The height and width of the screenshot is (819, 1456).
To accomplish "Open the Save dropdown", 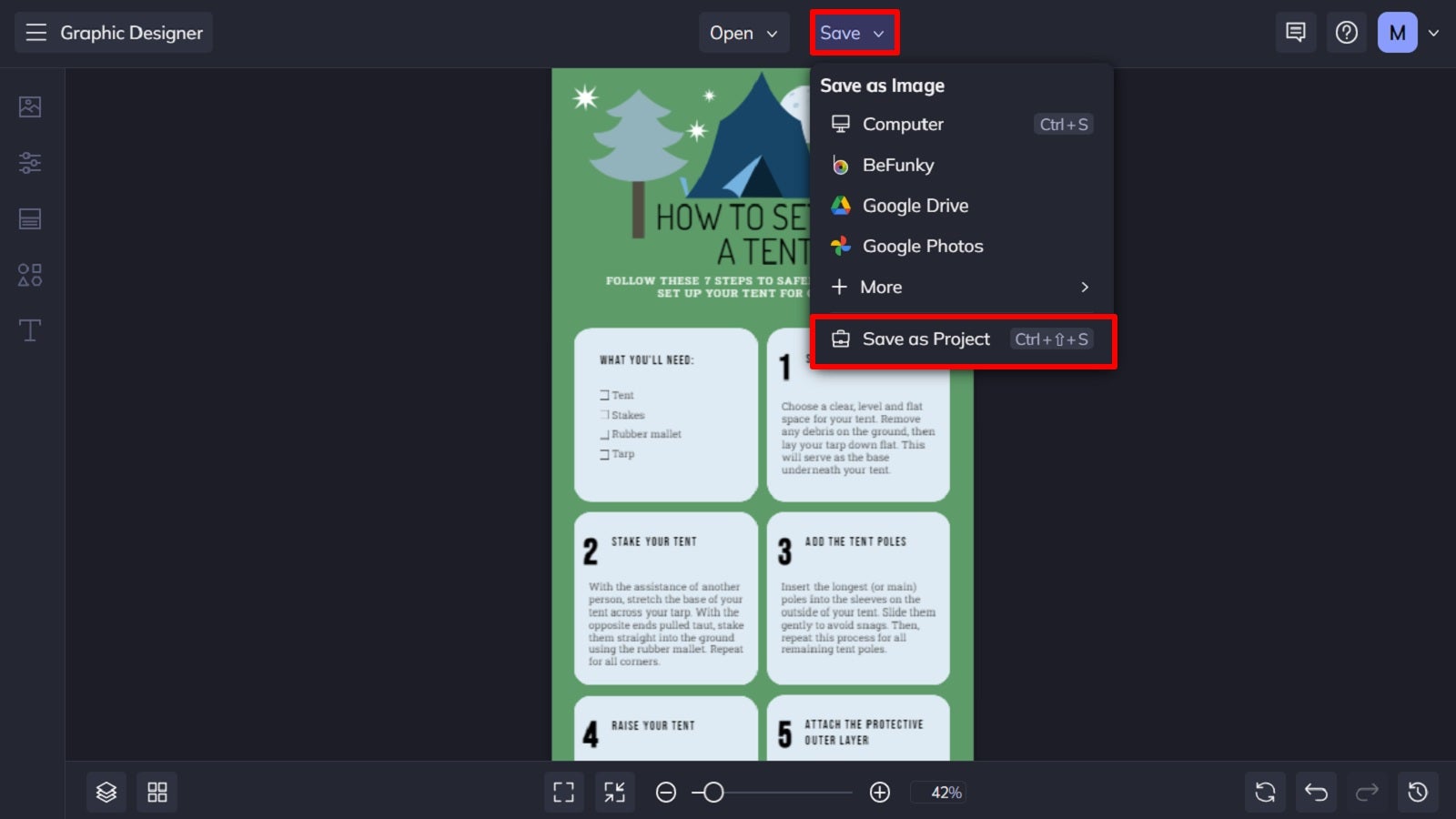I will [853, 33].
